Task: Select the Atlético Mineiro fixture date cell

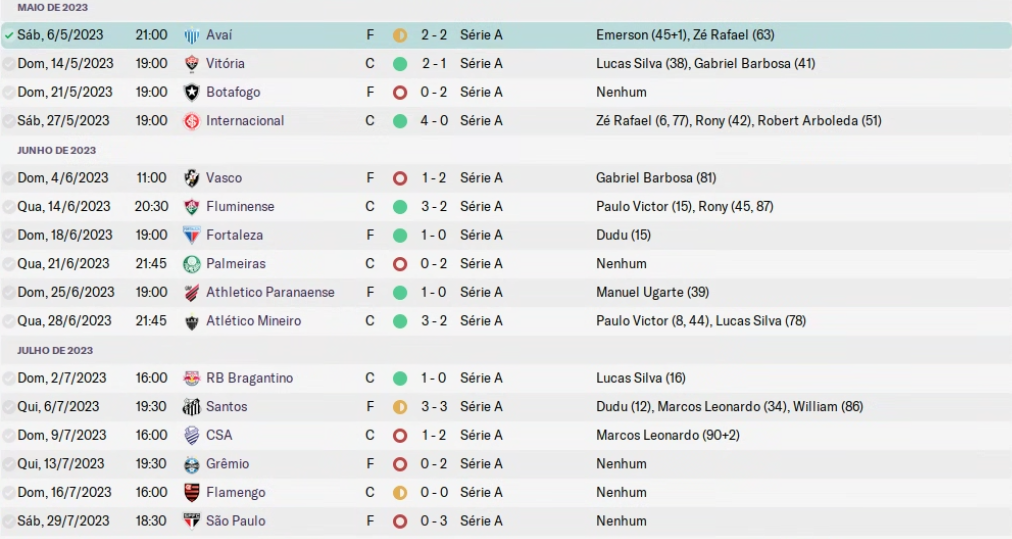Action: (65, 321)
